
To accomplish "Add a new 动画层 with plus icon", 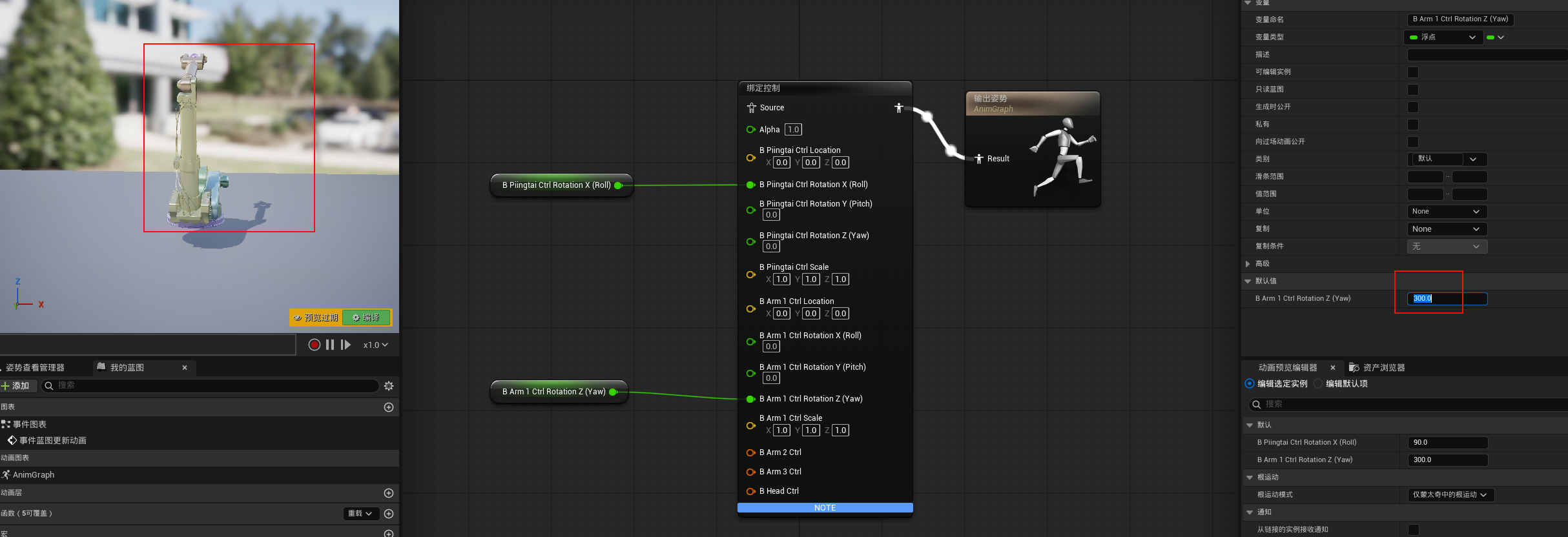I will tap(389, 492).
